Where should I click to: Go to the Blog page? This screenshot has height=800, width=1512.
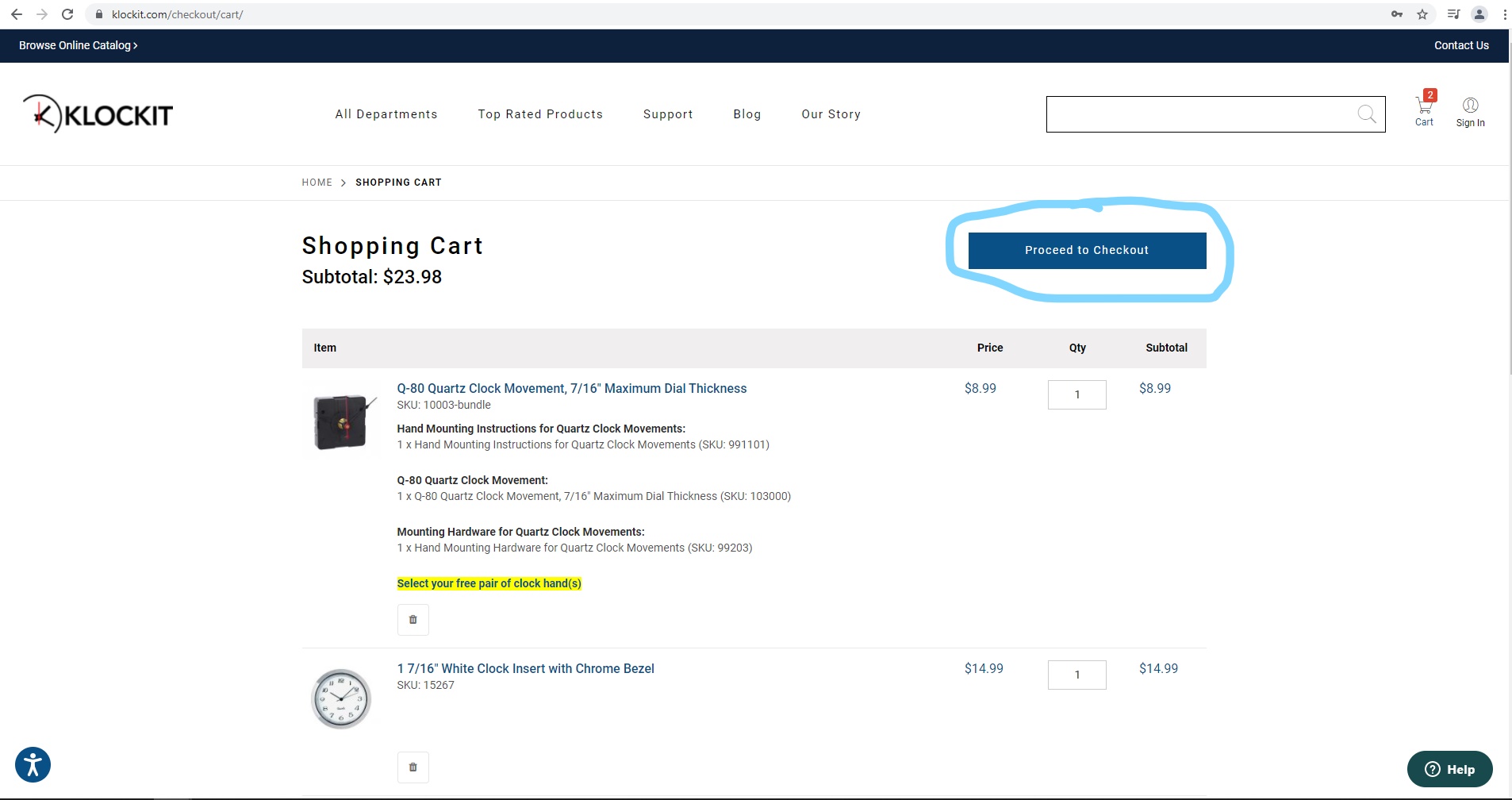click(747, 114)
